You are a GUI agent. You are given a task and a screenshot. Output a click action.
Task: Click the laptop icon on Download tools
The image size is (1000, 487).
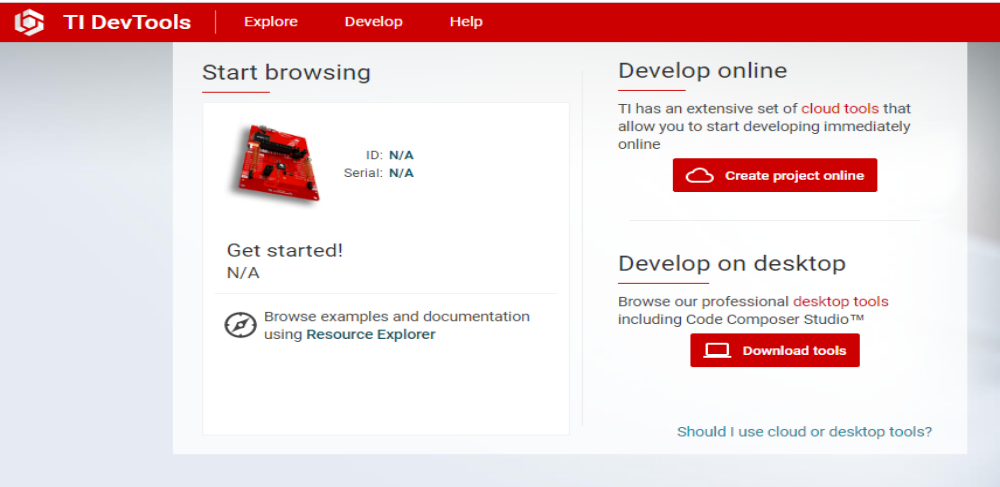click(x=717, y=351)
